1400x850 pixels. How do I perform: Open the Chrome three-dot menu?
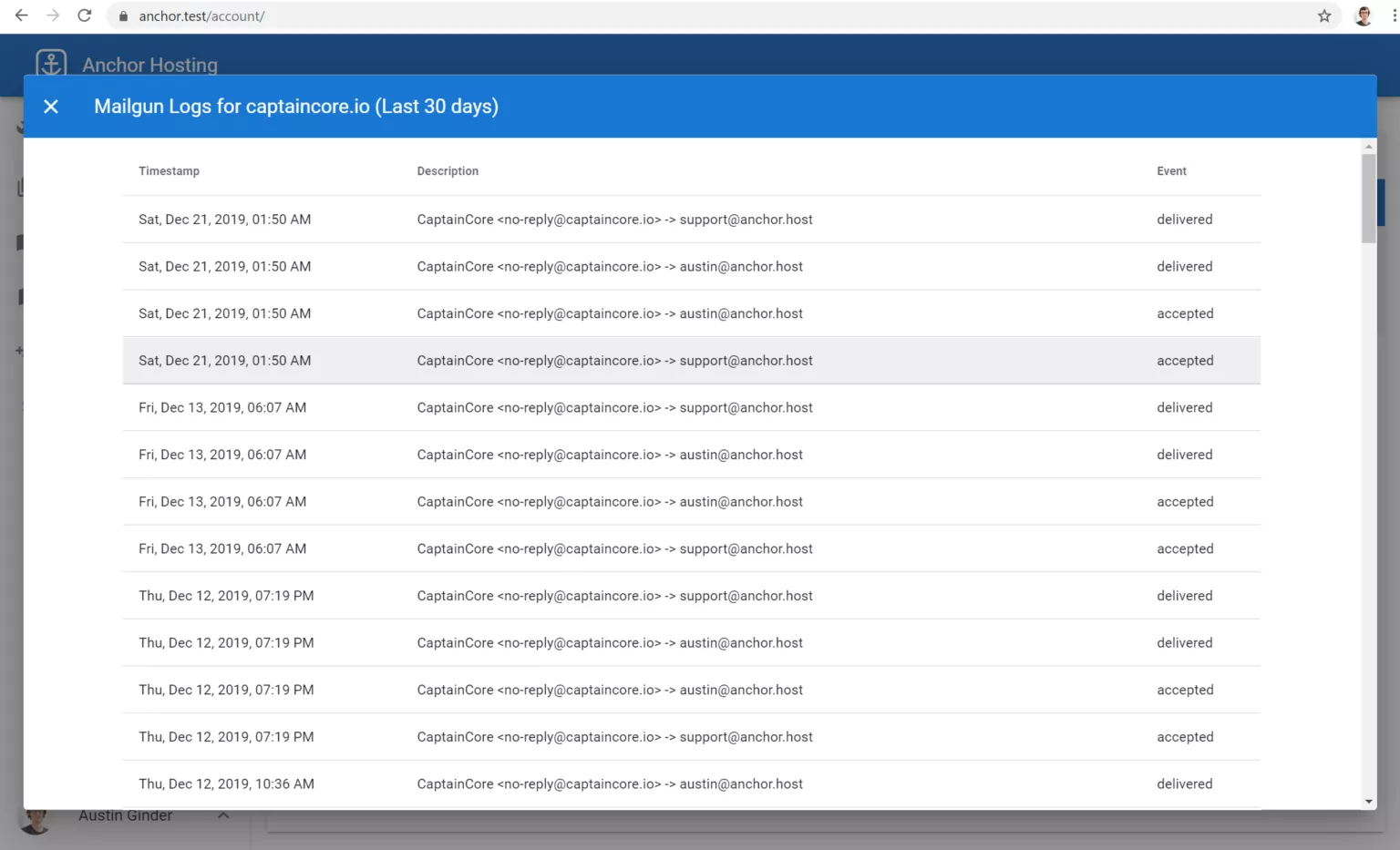coord(1385,15)
